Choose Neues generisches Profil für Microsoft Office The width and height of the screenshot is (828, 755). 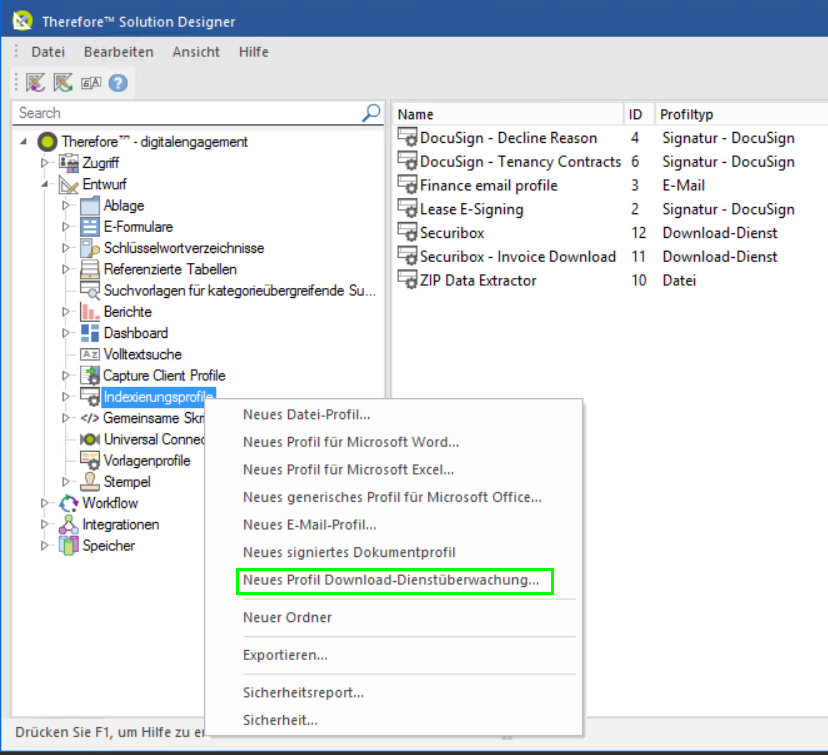coord(394,497)
